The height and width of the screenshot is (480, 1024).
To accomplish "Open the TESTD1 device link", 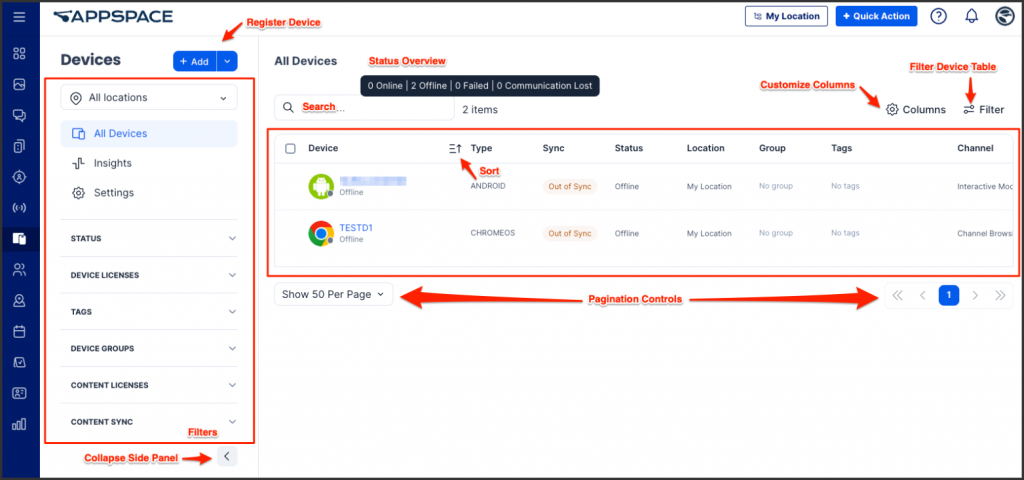I will (356, 228).
